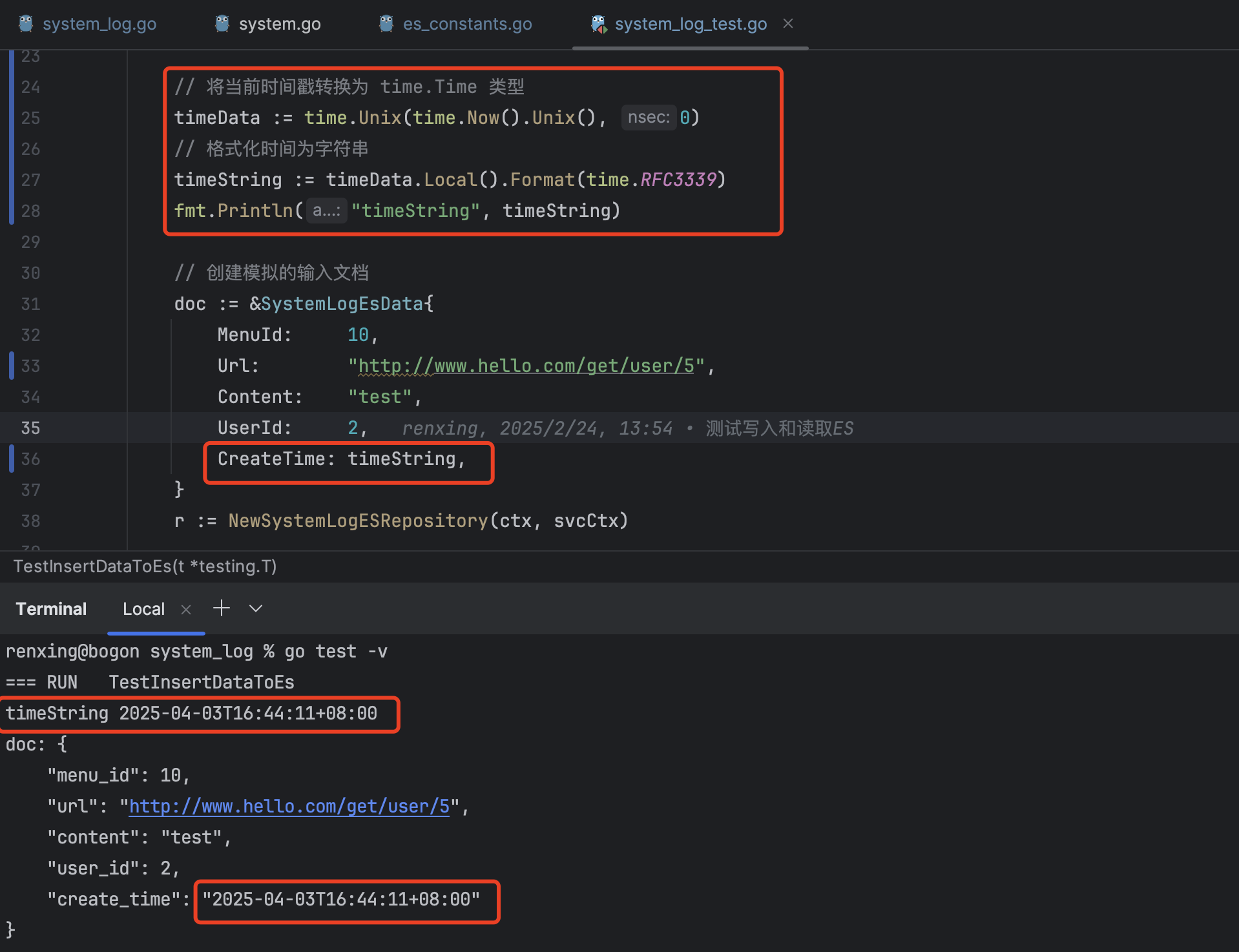Viewport: 1239px width, 952px height.
Task: Click the "content": "test" terminal line
Action: [x=139, y=838]
